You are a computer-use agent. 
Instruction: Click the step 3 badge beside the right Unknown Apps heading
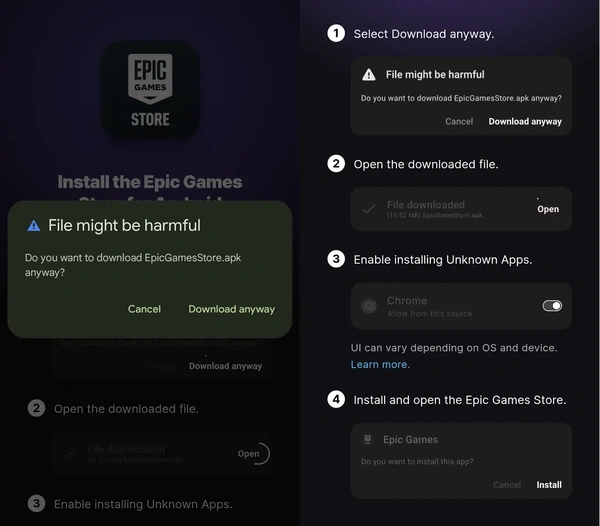337,260
